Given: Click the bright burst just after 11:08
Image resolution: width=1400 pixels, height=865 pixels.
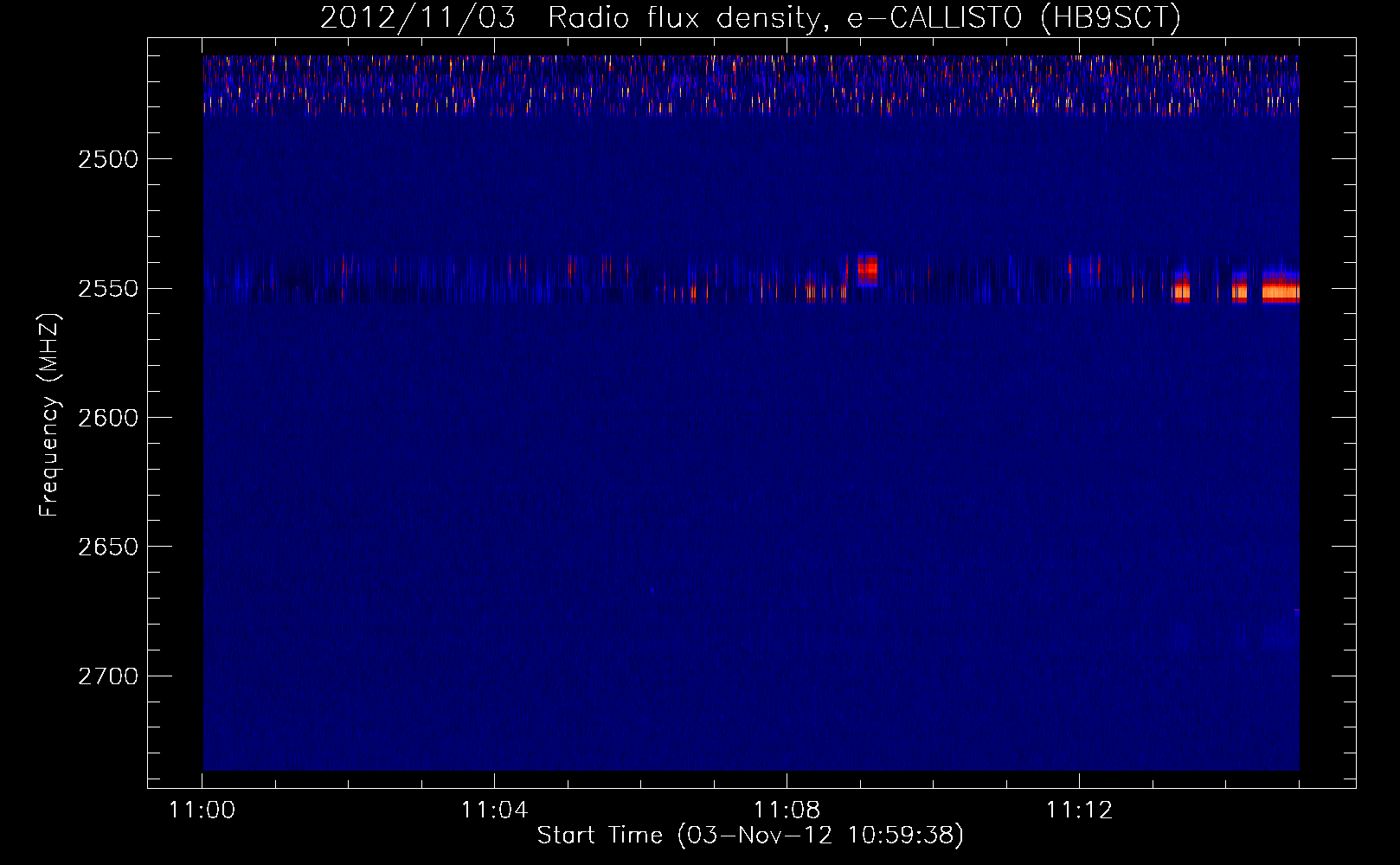Looking at the screenshot, I should 867,270.
